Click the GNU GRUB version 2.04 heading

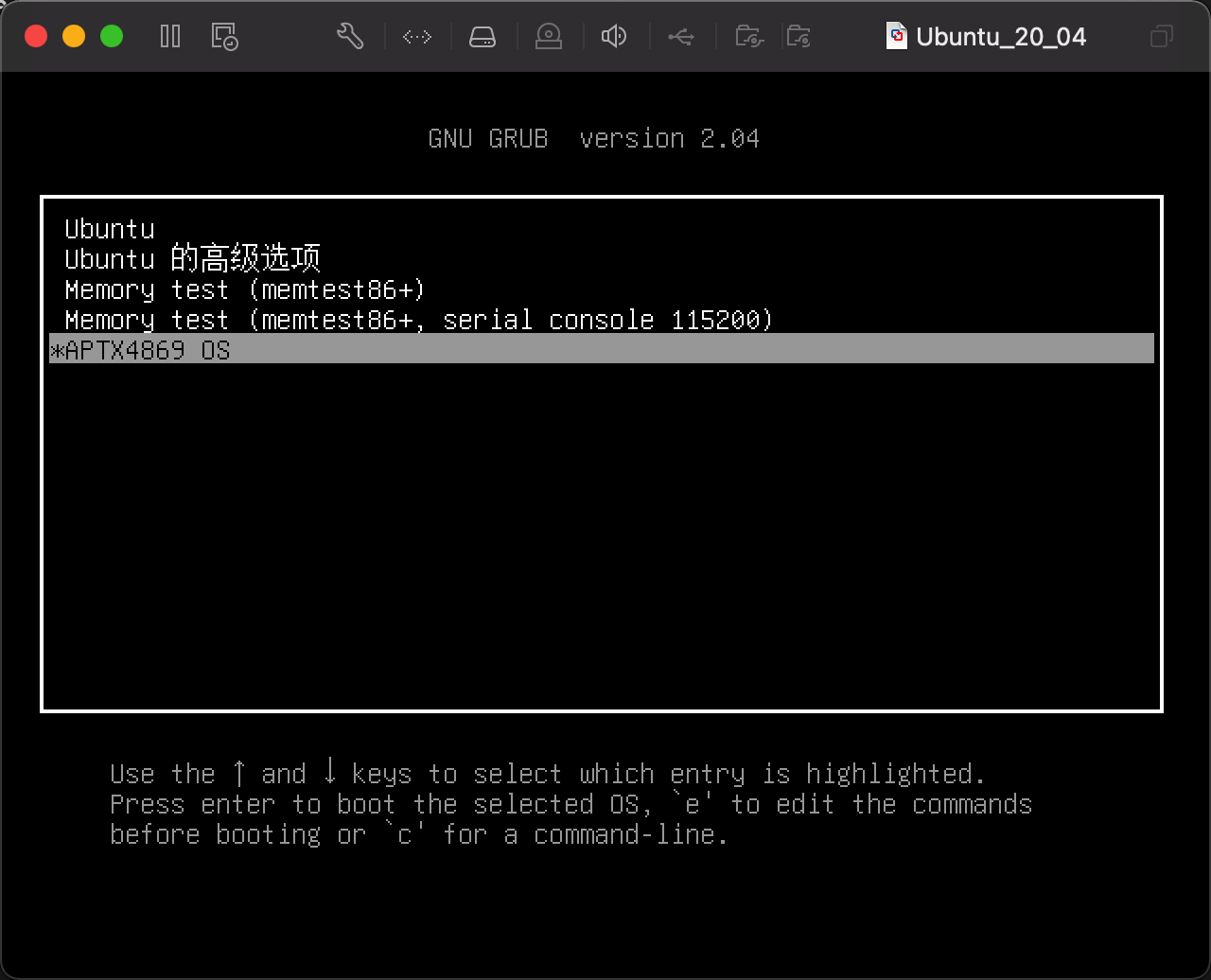pos(594,139)
